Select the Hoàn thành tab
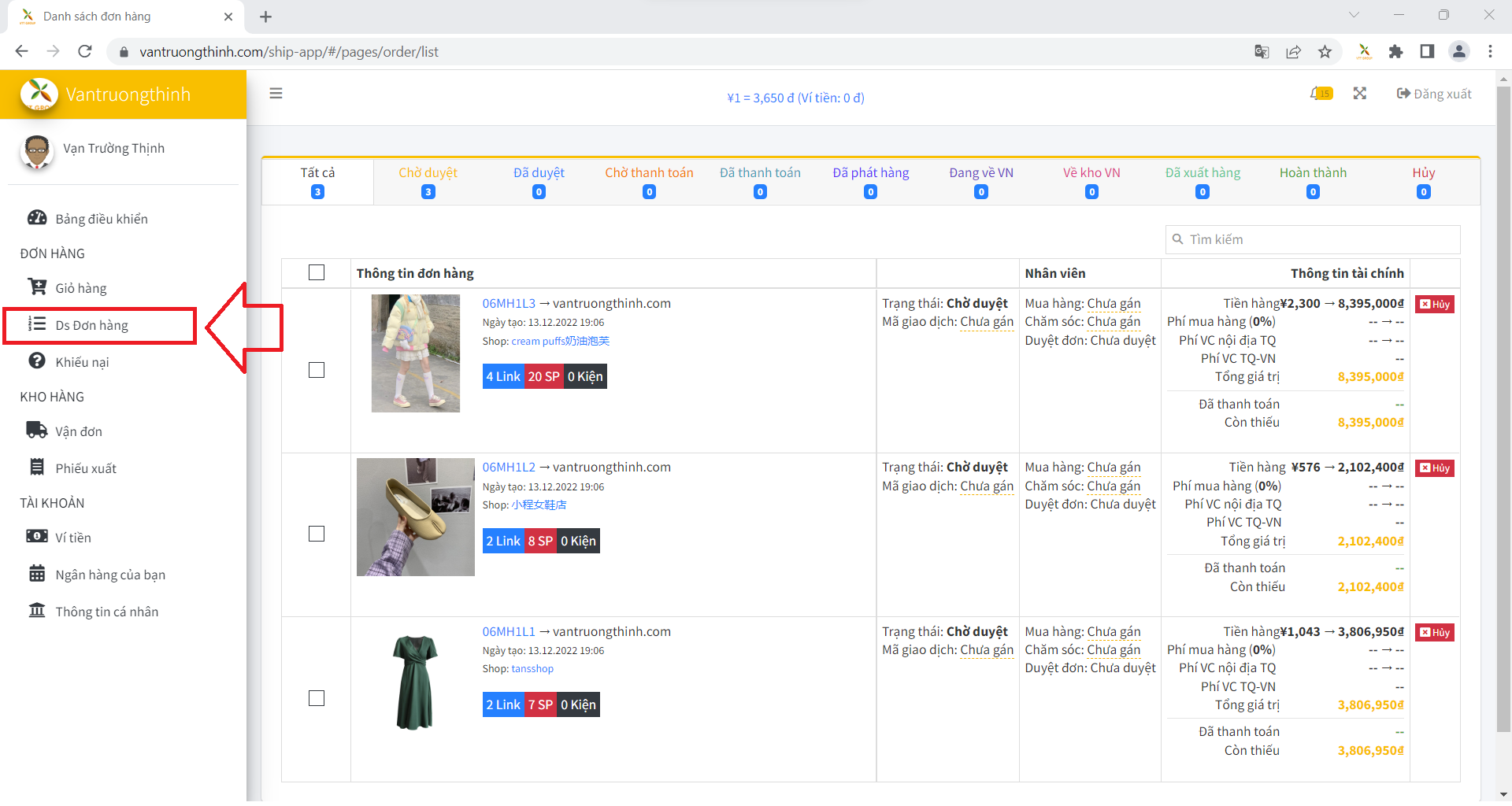 pyautogui.click(x=1313, y=182)
